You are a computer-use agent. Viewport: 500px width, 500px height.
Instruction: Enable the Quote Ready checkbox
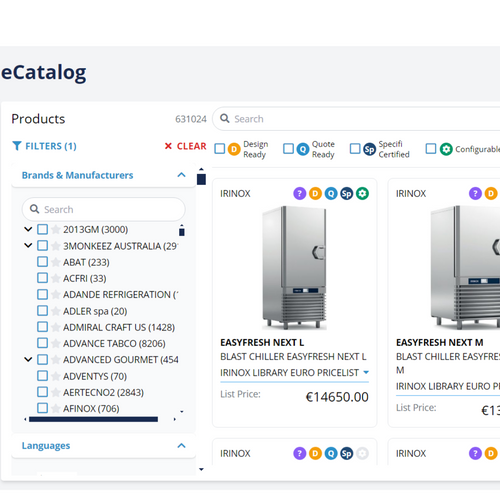pyautogui.click(x=288, y=149)
